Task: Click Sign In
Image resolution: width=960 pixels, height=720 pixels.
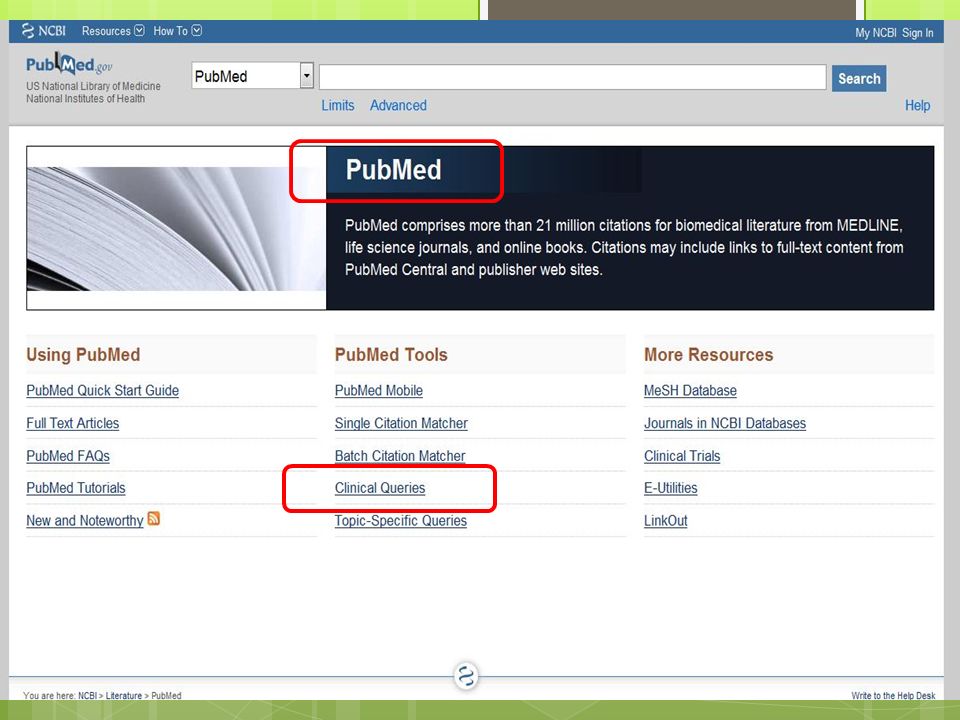Action: coord(917,32)
